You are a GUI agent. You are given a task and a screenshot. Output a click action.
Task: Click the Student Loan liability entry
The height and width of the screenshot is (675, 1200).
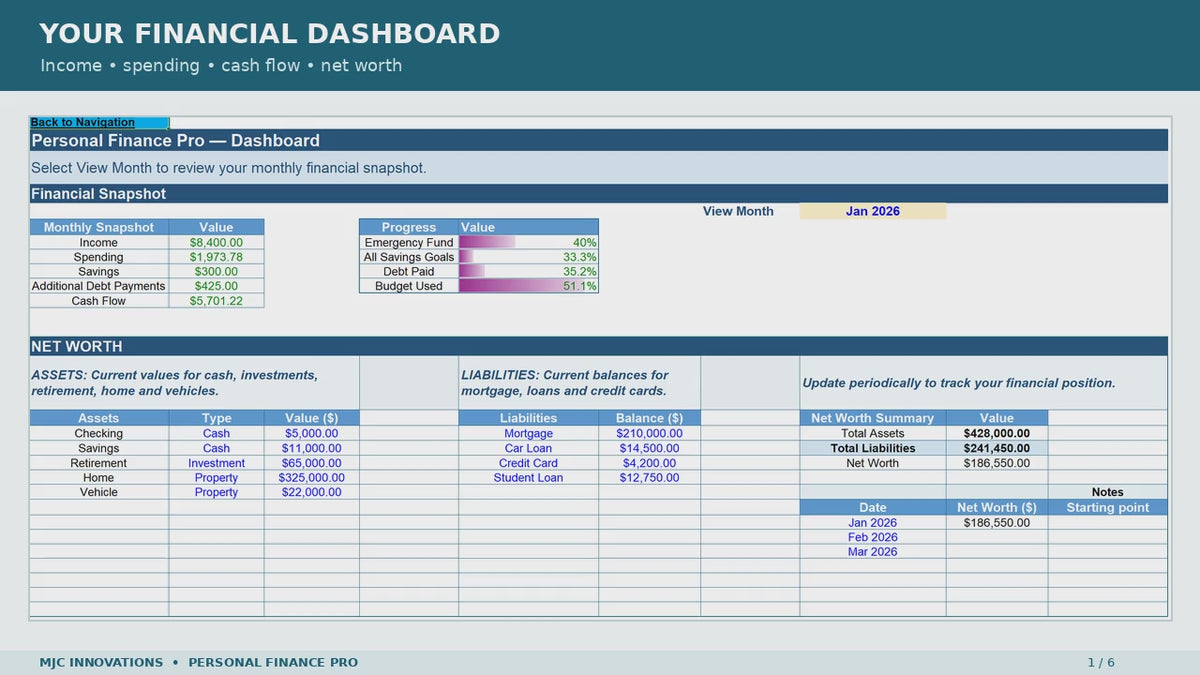pyautogui.click(x=528, y=477)
